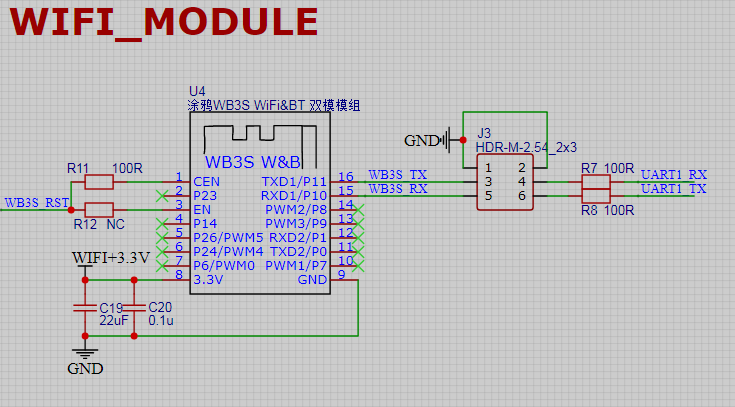The height and width of the screenshot is (407, 735).
Task: Click resistor R7 symbol
Action: 596,182
